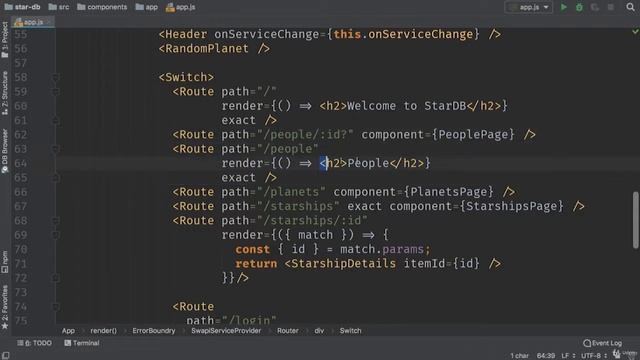Click 'onServiceChange' after this on line 55
This screenshot has width=640, height=360.
[x=420, y=34]
